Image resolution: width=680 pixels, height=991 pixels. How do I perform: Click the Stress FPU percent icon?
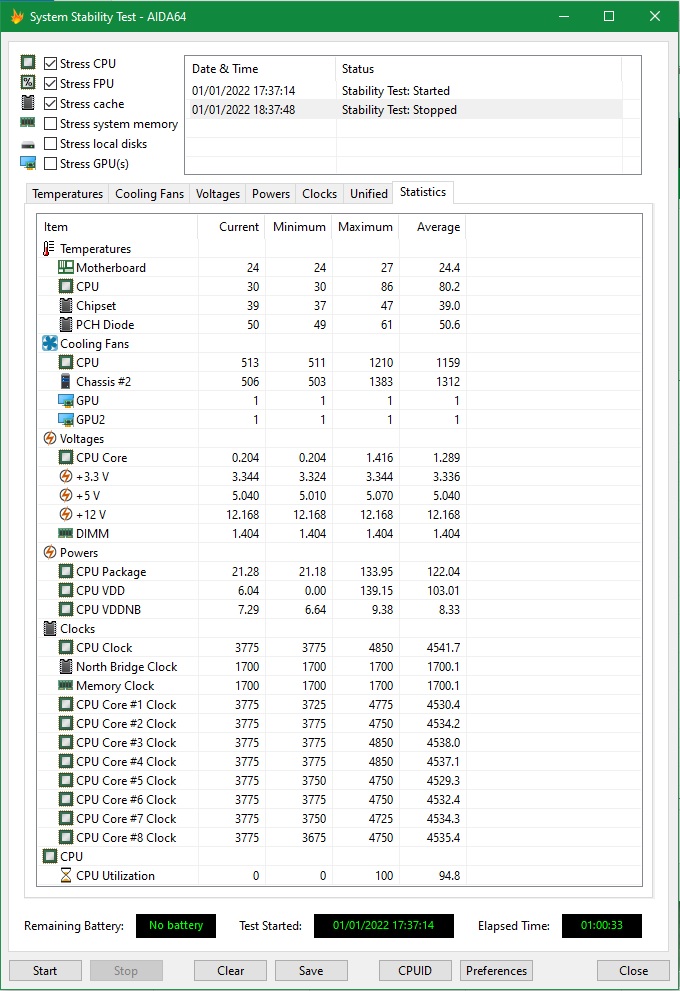click(x=28, y=82)
